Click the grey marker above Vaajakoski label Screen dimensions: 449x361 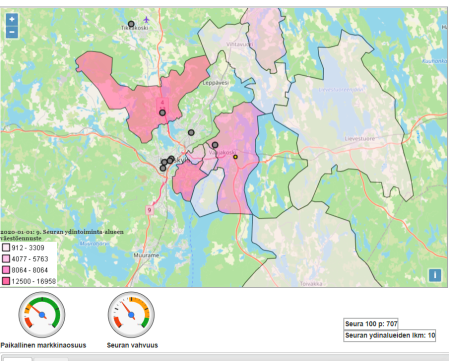pyautogui.click(x=215, y=145)
